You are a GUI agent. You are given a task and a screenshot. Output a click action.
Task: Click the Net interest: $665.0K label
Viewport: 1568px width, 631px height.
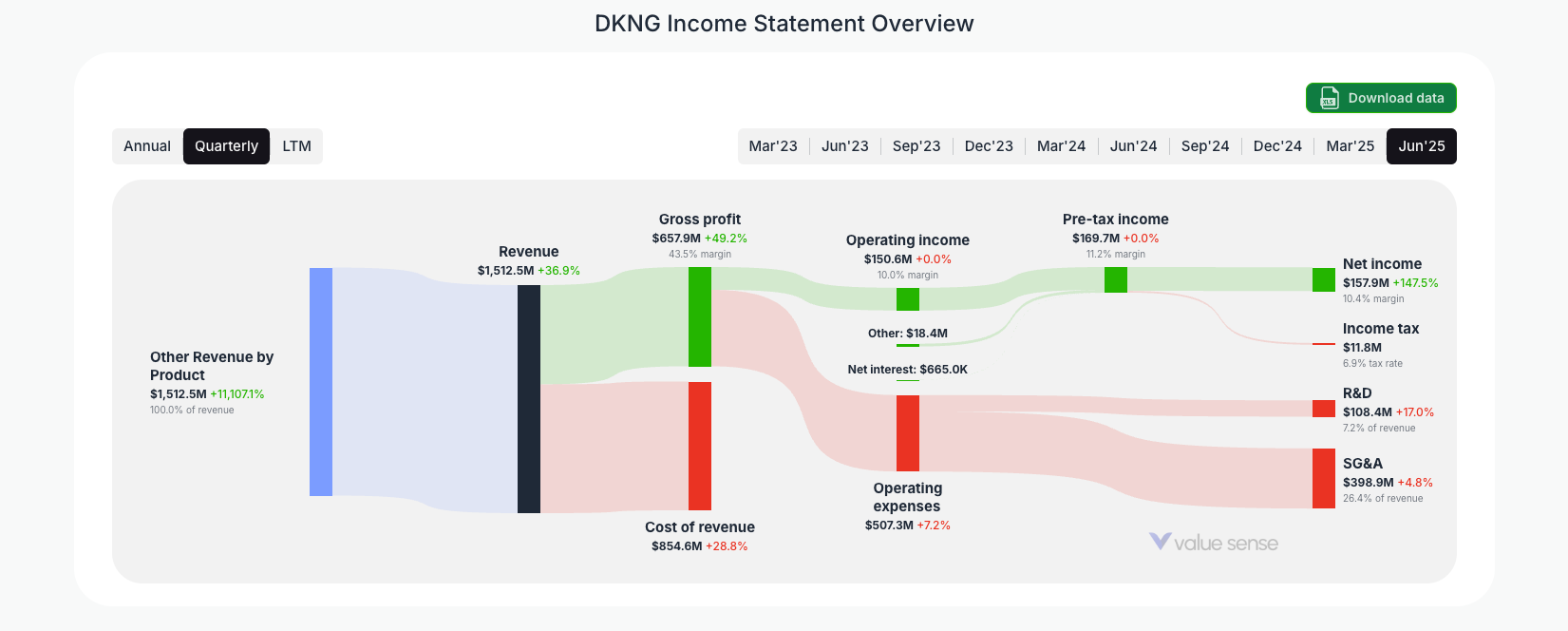908,370
